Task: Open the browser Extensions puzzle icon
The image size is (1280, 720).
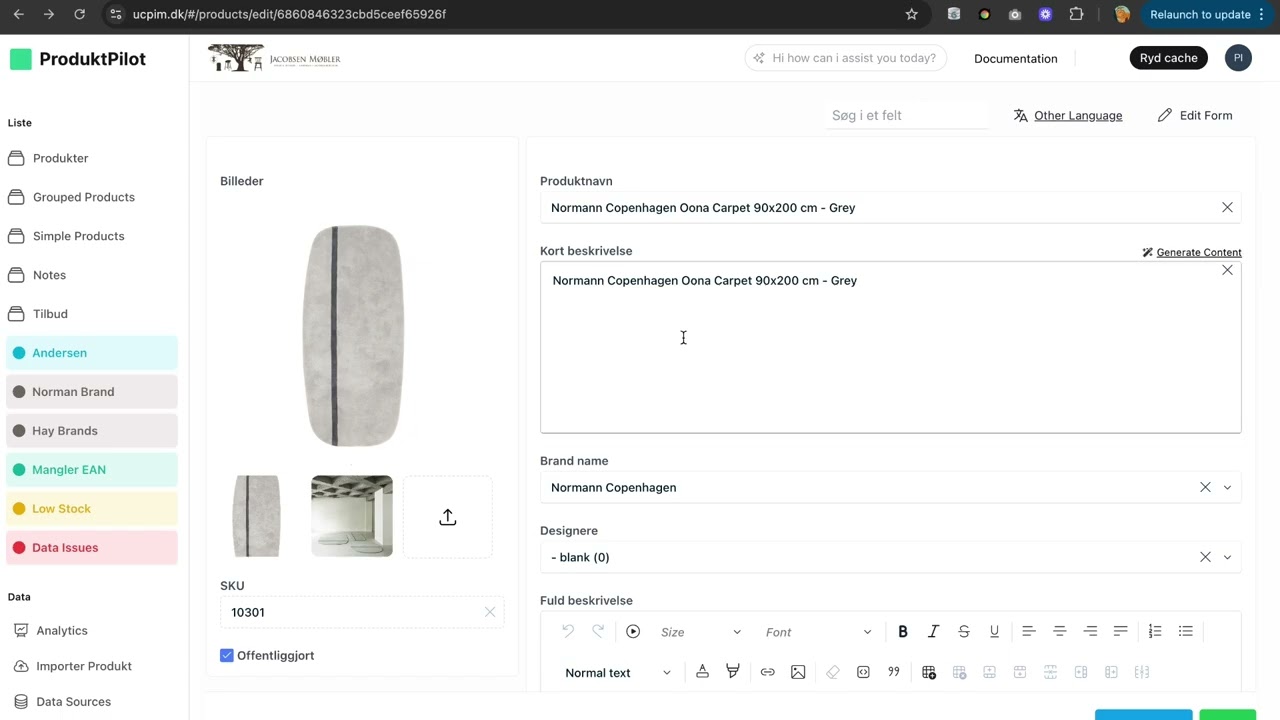Action: click(1076, 14)
